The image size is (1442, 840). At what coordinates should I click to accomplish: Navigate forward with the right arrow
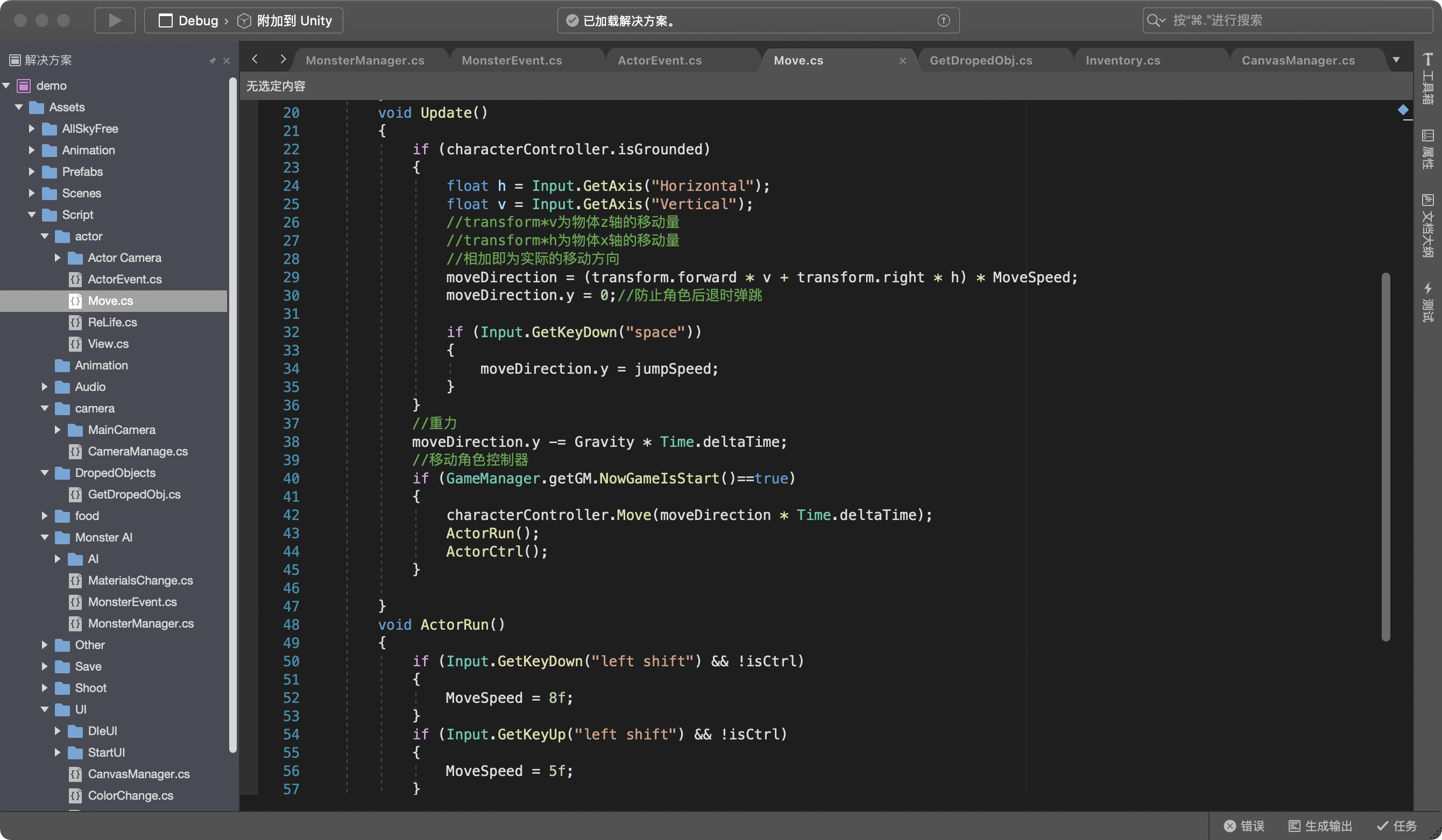282,59
